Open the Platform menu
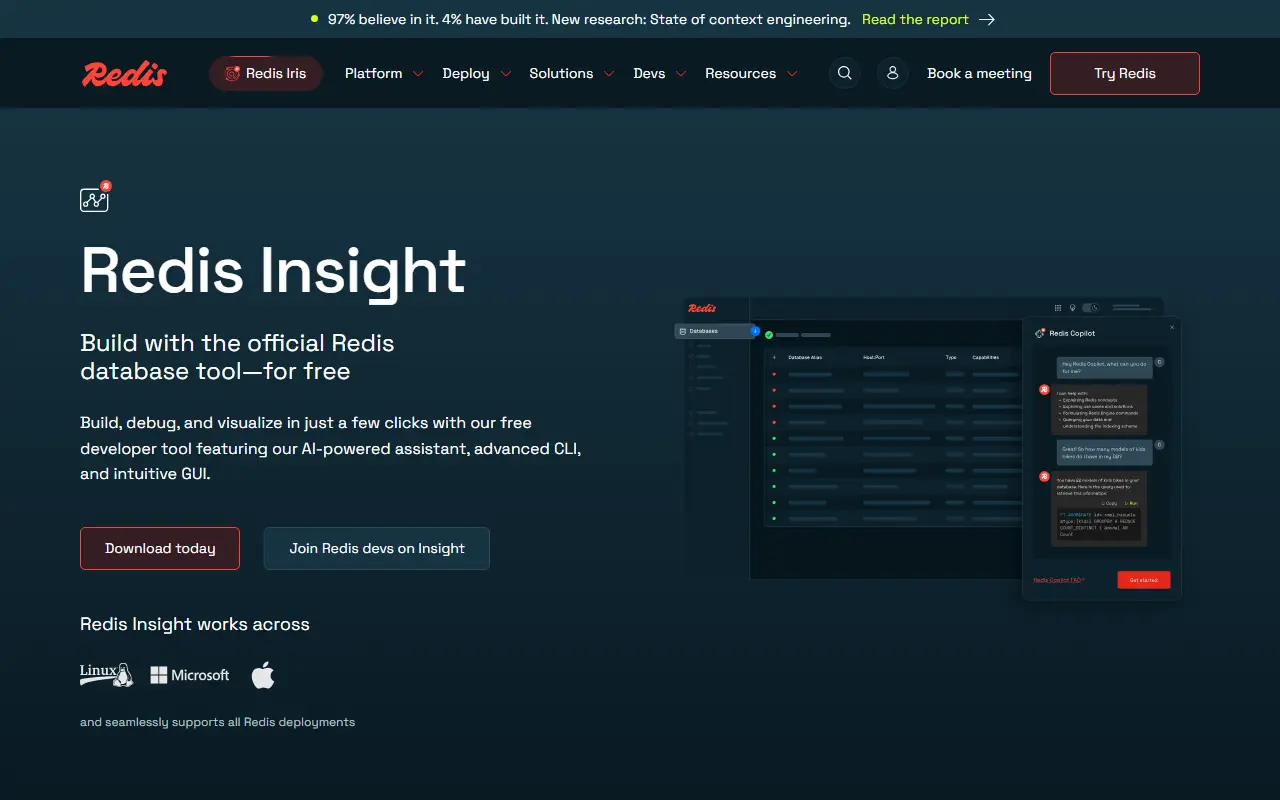This screenshot has height=800, width=1280. pos(384,74)
